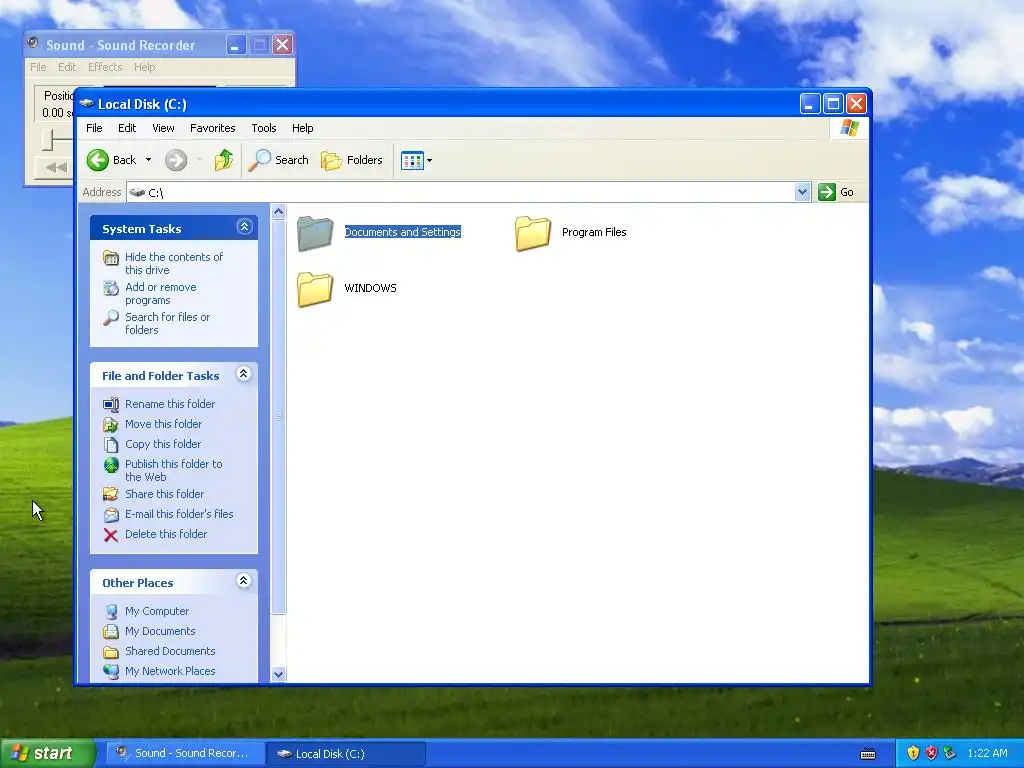Open My Computer in Other Places

point(157,611)
